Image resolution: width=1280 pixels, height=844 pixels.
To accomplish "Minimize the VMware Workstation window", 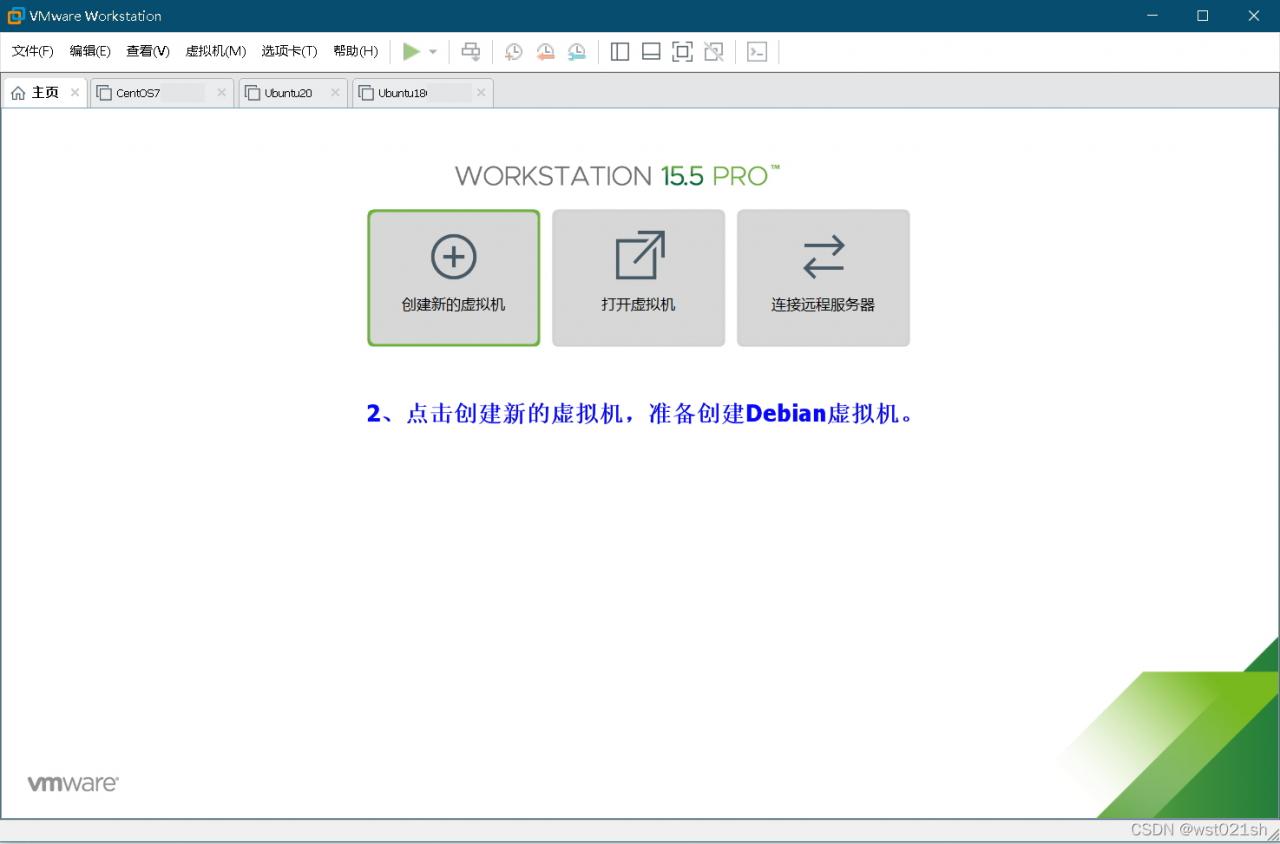I will pyautogui.click(x=1153, y=16).
